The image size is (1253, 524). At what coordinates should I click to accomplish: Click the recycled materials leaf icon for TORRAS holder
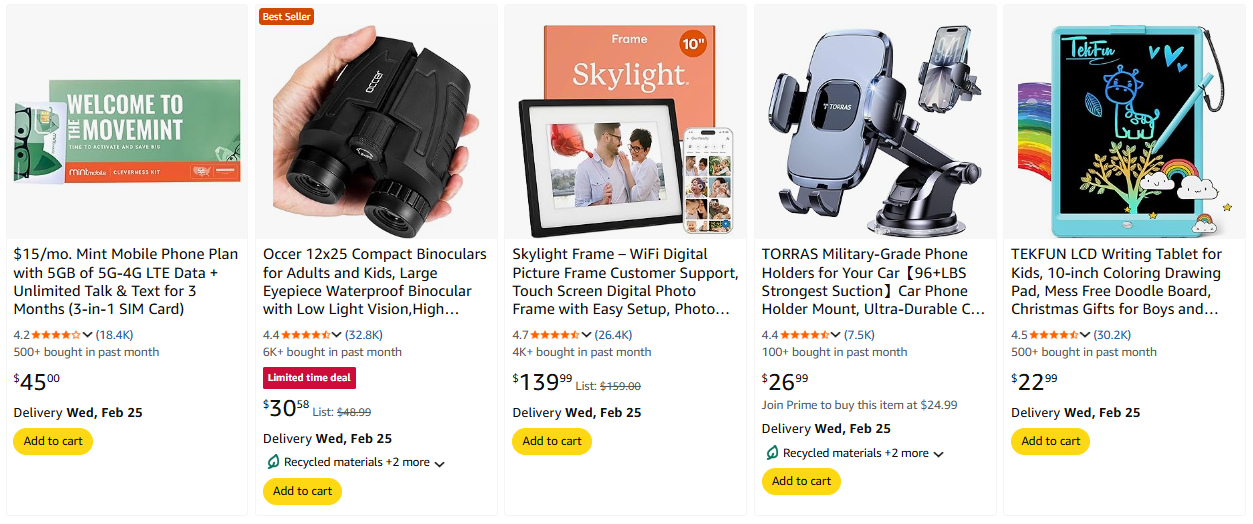(x=772, y=453)
